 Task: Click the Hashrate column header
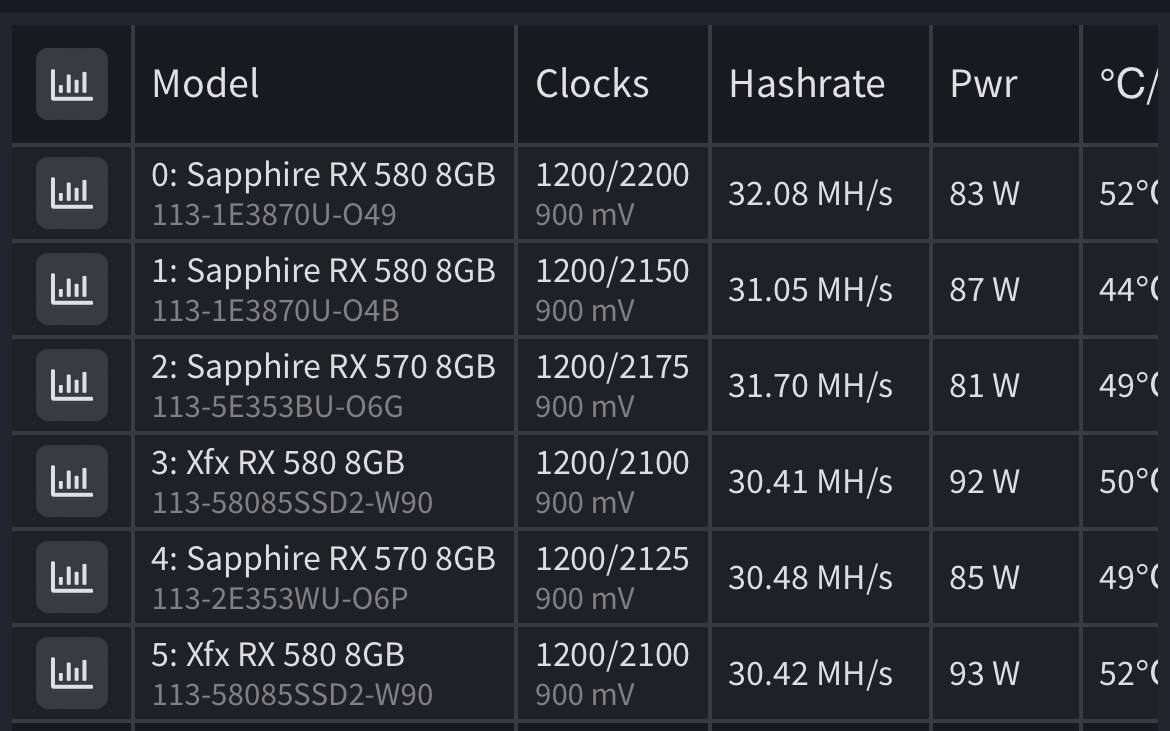tap(807, 84)
